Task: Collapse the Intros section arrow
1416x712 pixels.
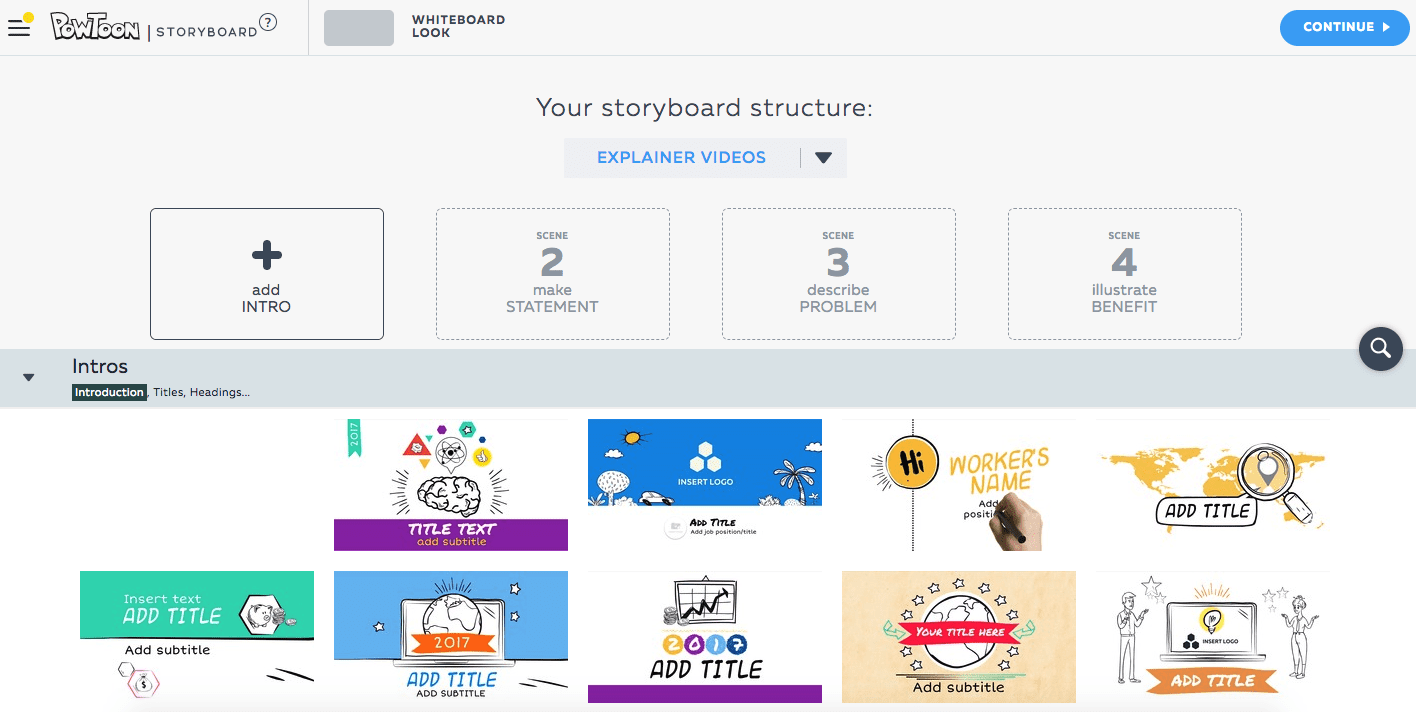Action: (x=29, y=377)
